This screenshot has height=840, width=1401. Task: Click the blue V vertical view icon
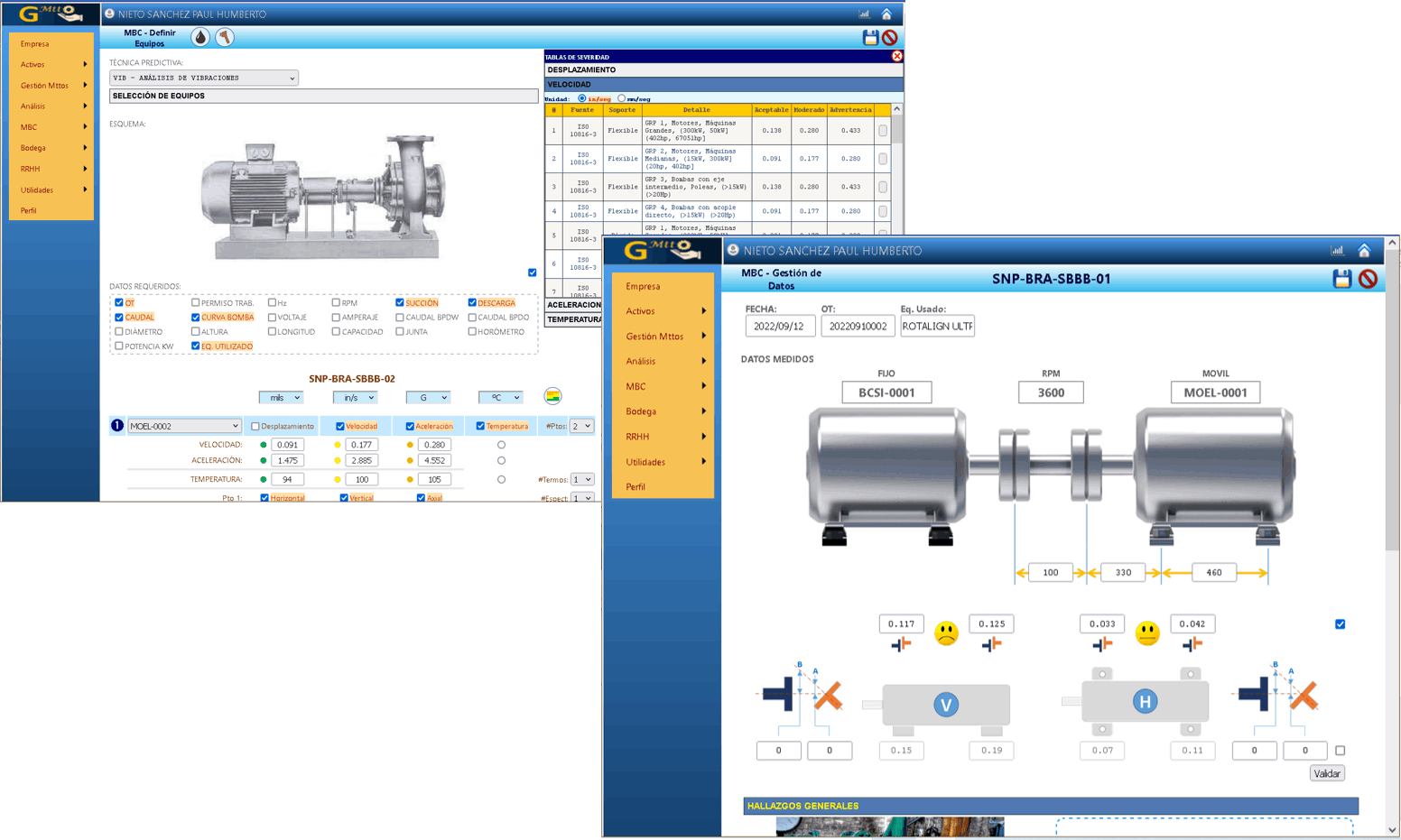pos(945,705)
